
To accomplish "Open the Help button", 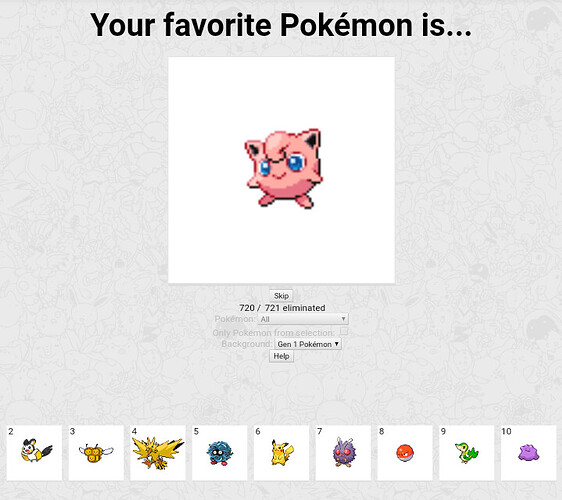I will [x=281, y=356].
